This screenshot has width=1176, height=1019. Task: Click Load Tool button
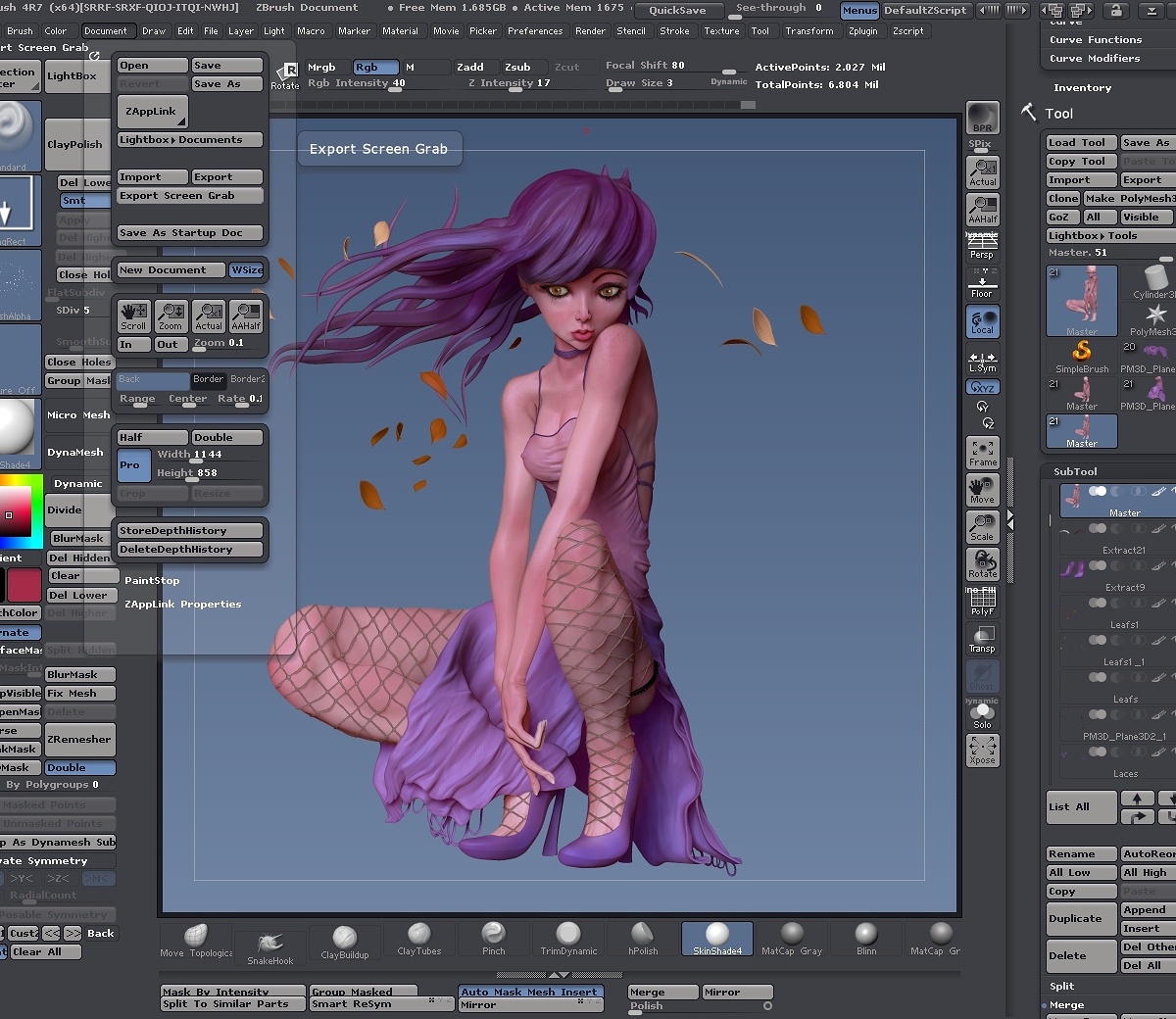(1082, 143)
